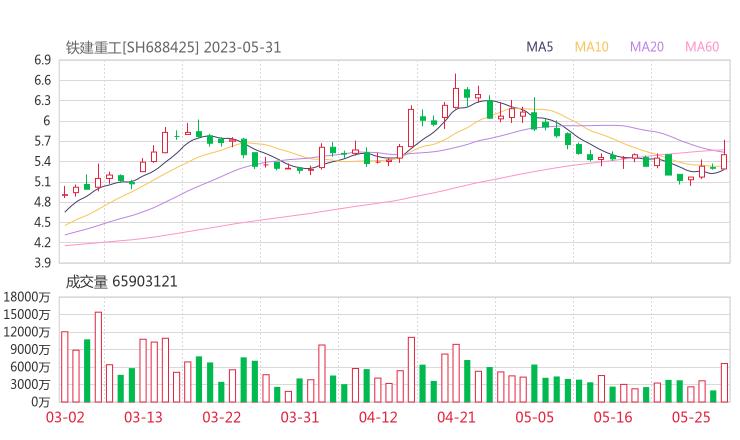Click the 成交量 65903121 volume label
The width and height of the screenshot is (740, 440).
121,282
